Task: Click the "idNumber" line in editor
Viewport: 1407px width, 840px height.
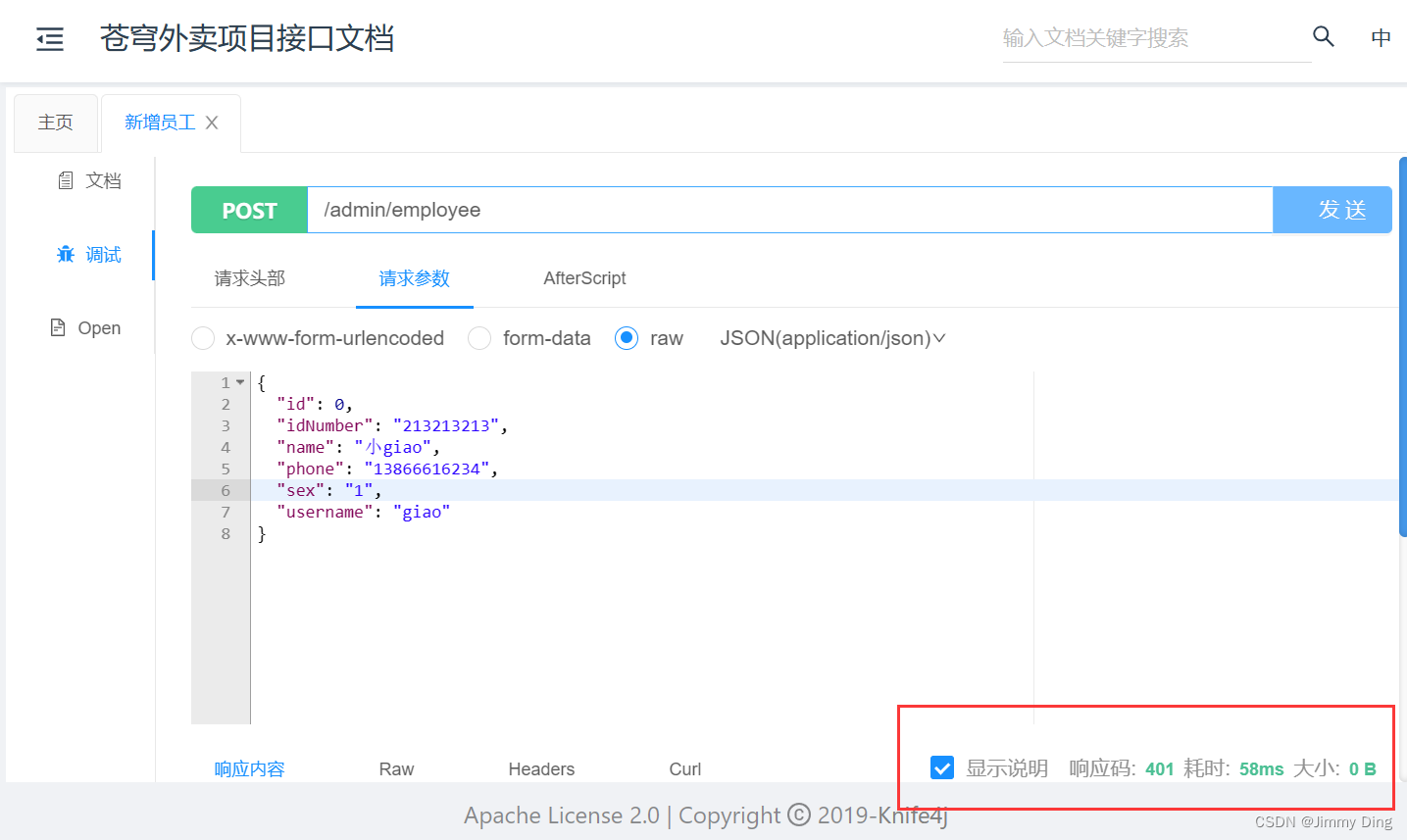Action: click(392, 425)
